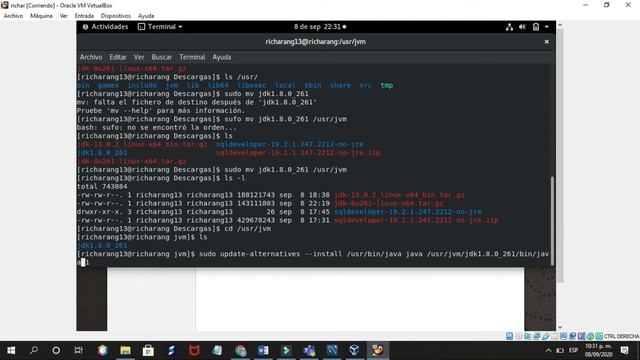Open the terminal Editar menu

click(118, 57)
